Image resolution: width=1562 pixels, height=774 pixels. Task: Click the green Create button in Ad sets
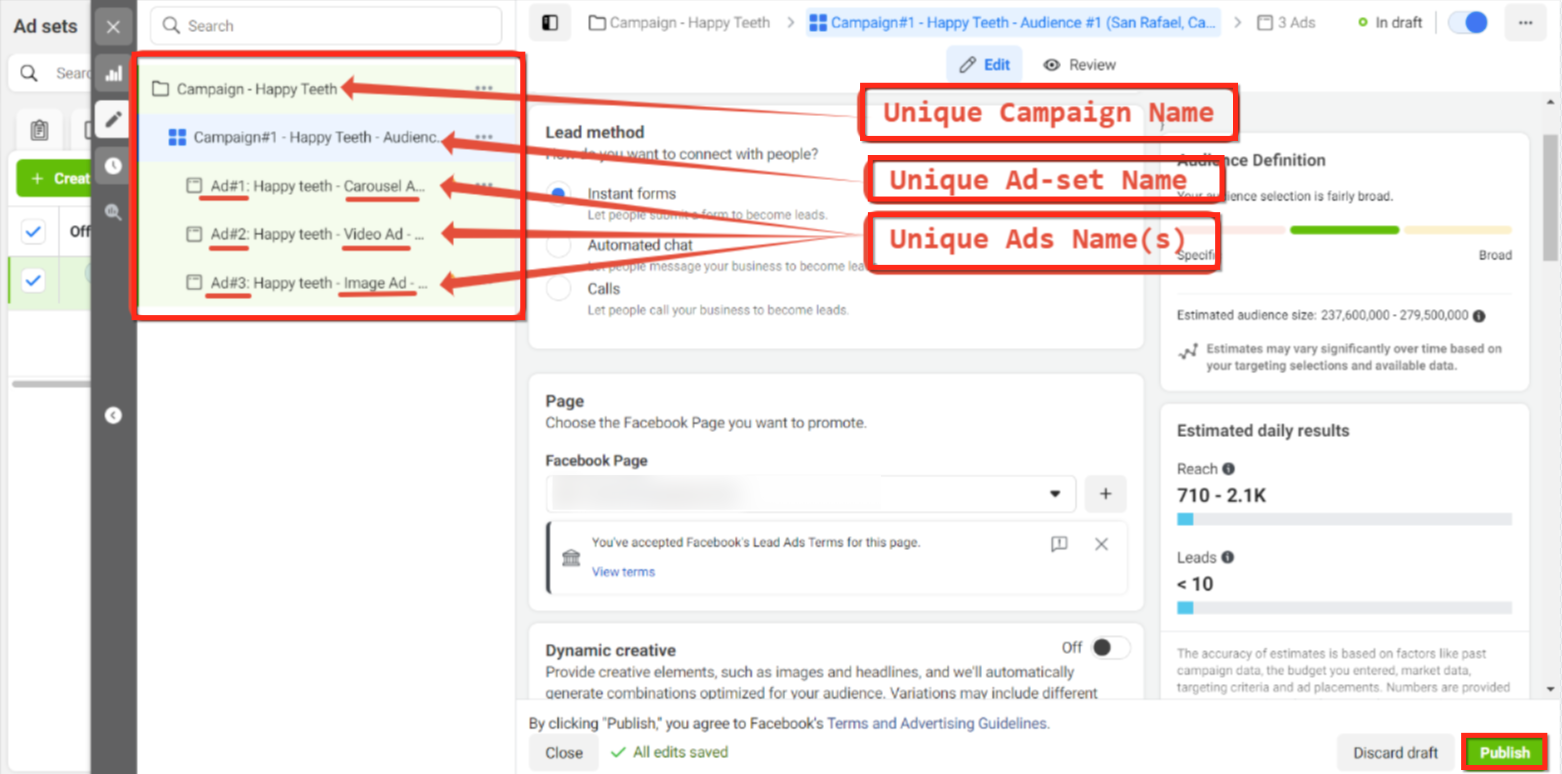click(x=54, y=178)
